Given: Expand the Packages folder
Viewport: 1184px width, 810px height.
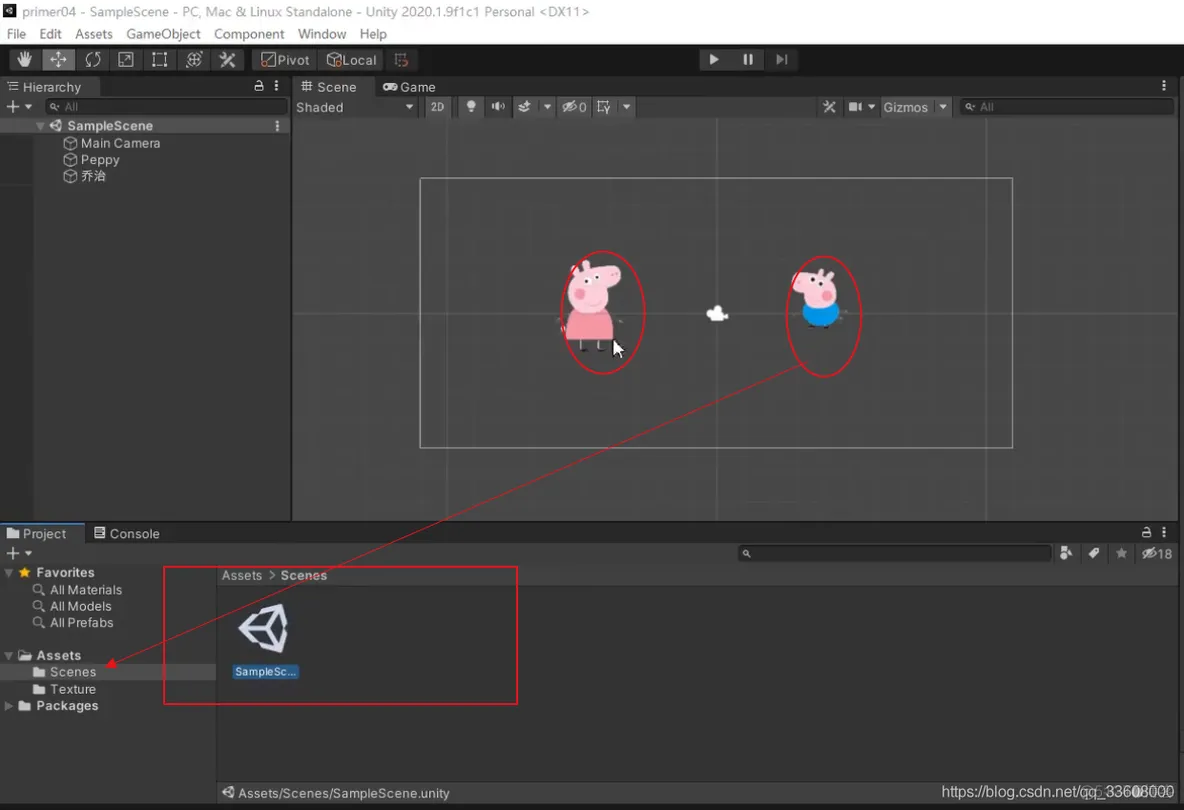Looking at the screenshot, I should [x=8, y=706].
